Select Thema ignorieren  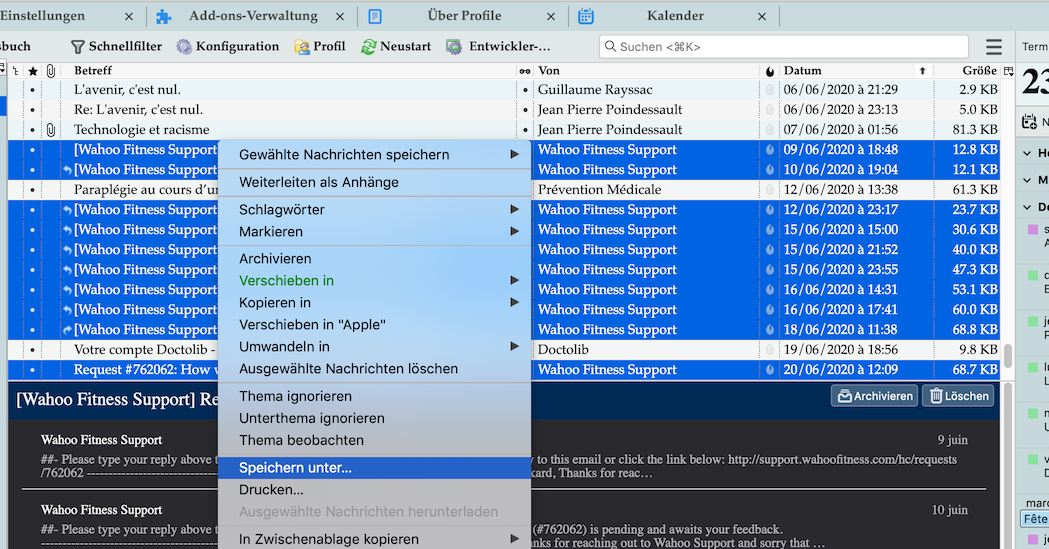coord(375,397)
